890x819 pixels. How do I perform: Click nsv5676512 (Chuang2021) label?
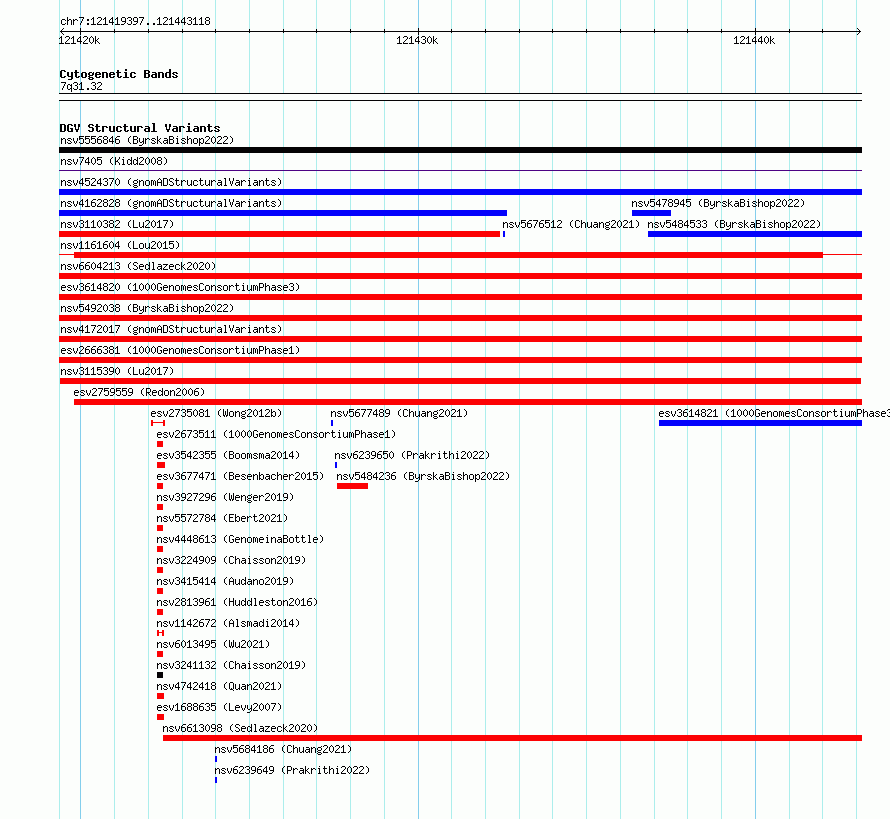click(571, 224)
